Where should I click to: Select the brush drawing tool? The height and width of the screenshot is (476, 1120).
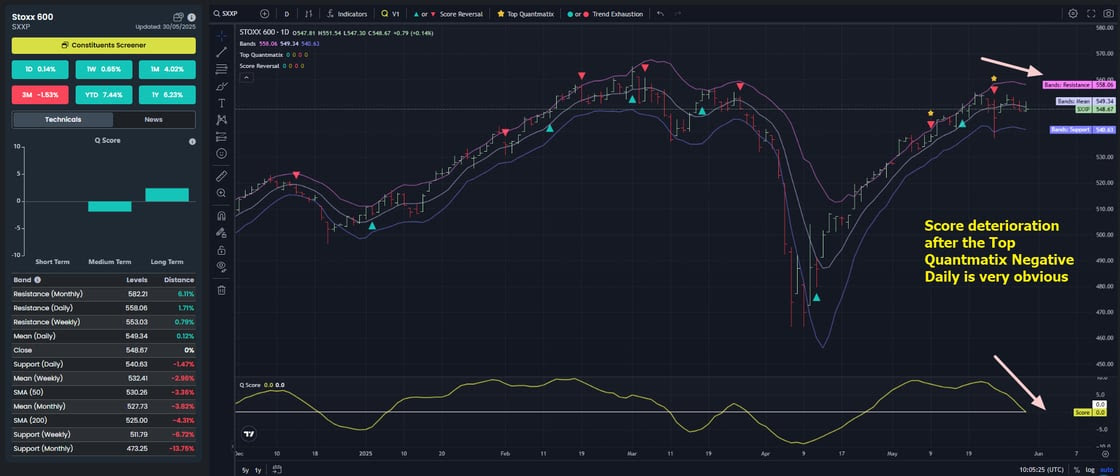(x=221, y=86)
